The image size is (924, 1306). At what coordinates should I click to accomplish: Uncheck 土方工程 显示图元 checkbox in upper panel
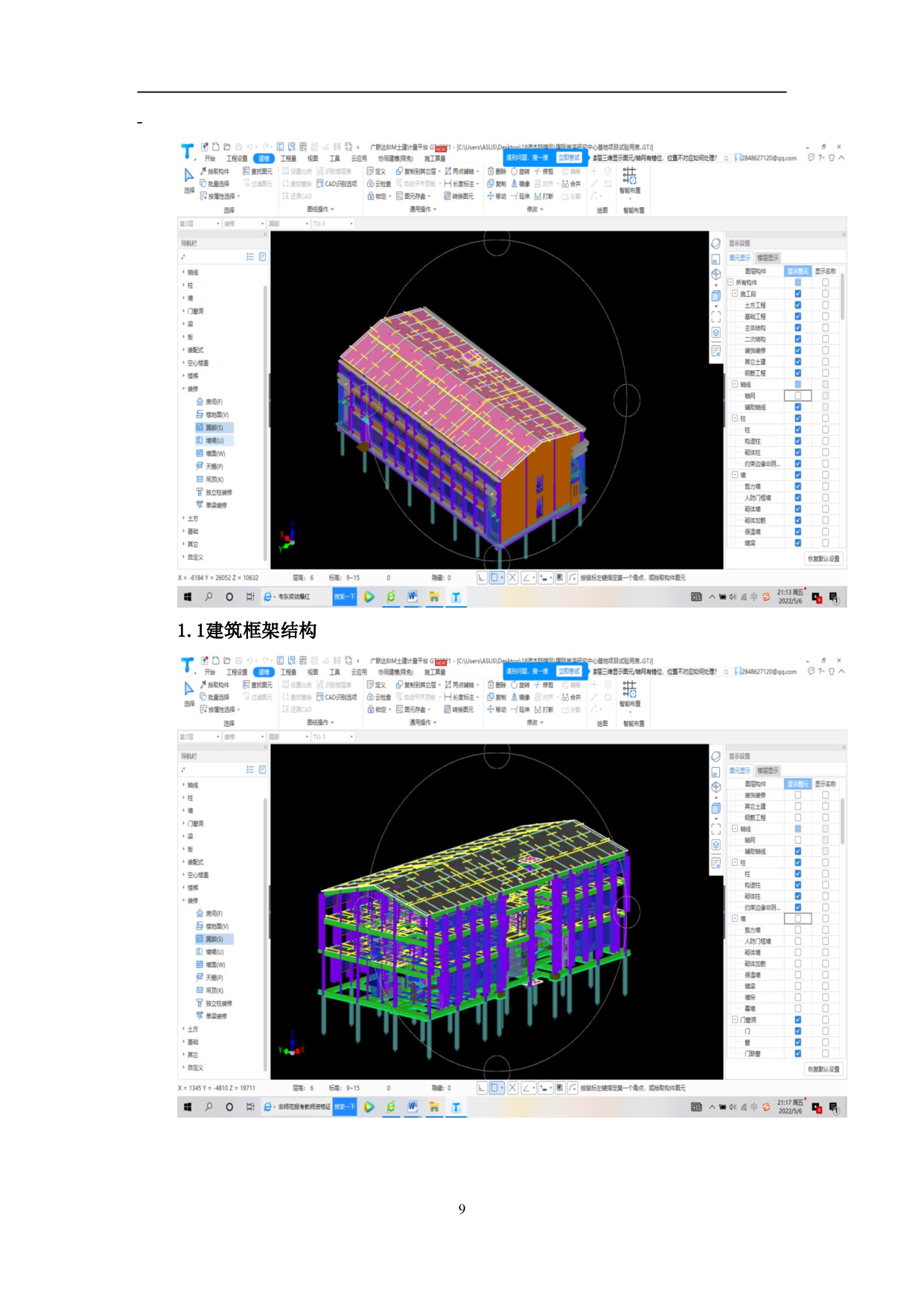(x=797, y=305)
